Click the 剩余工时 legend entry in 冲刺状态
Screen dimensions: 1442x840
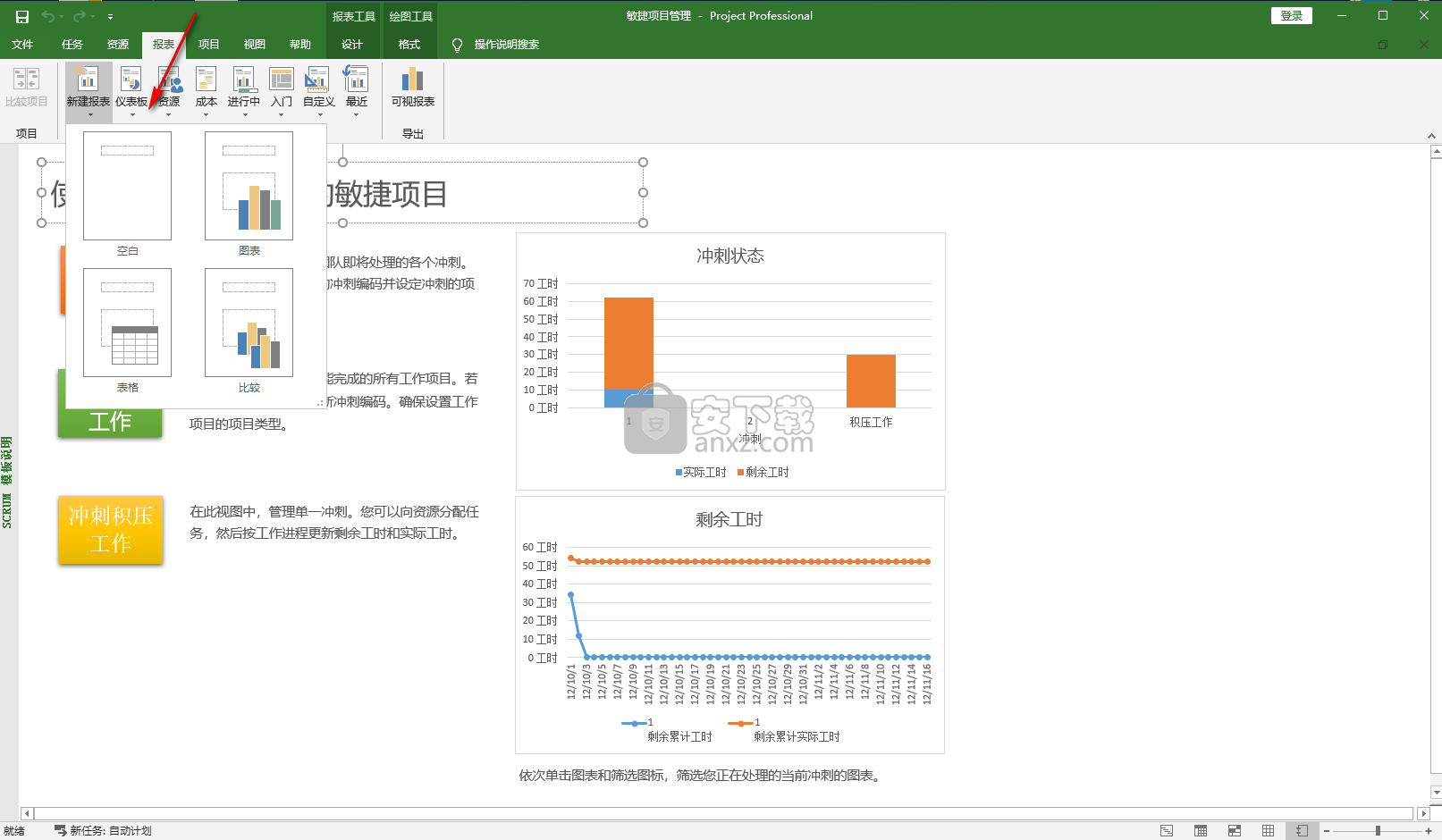[763, 473]
